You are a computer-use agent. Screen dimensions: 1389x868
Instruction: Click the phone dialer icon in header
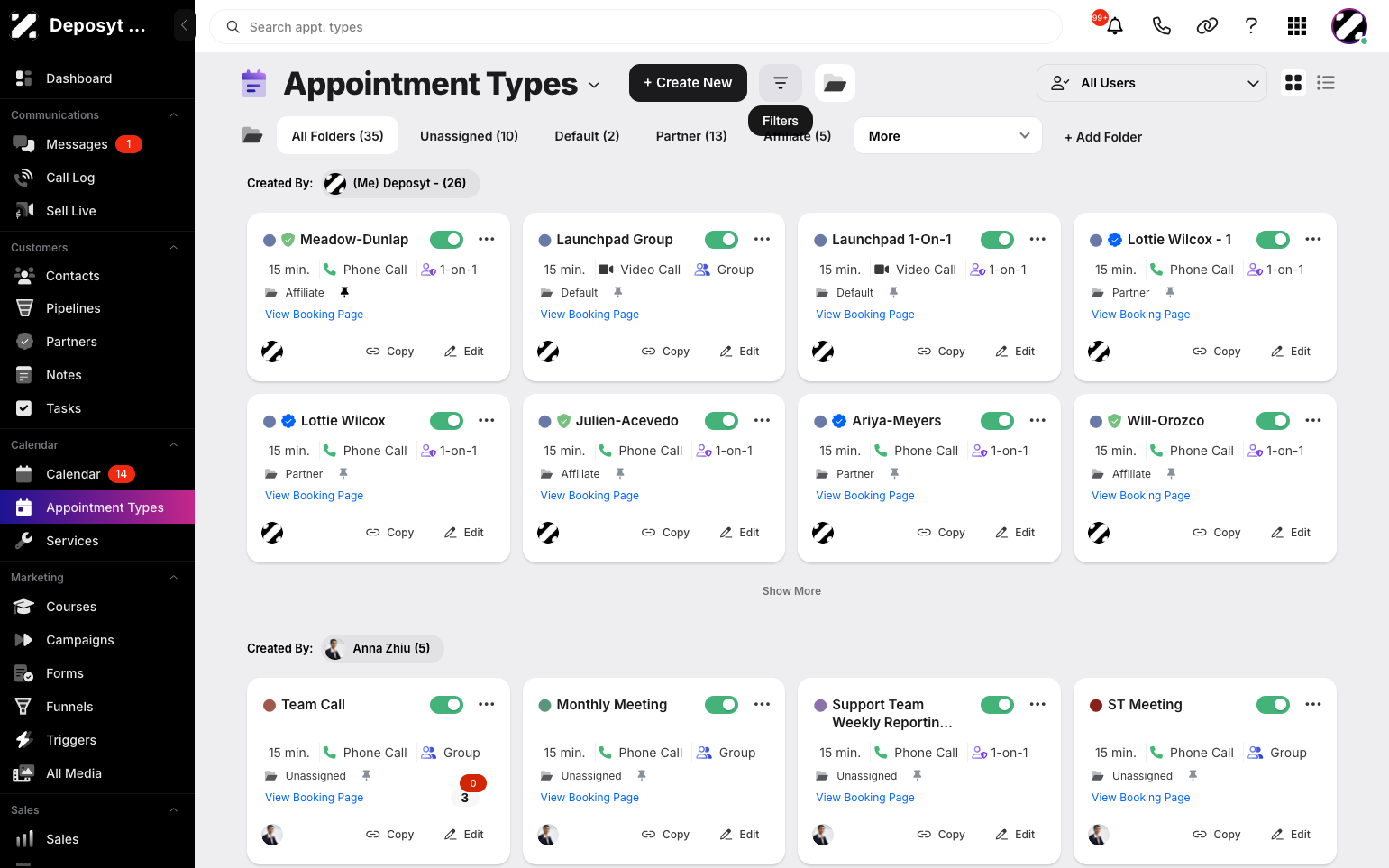[x=1162, y=26]
